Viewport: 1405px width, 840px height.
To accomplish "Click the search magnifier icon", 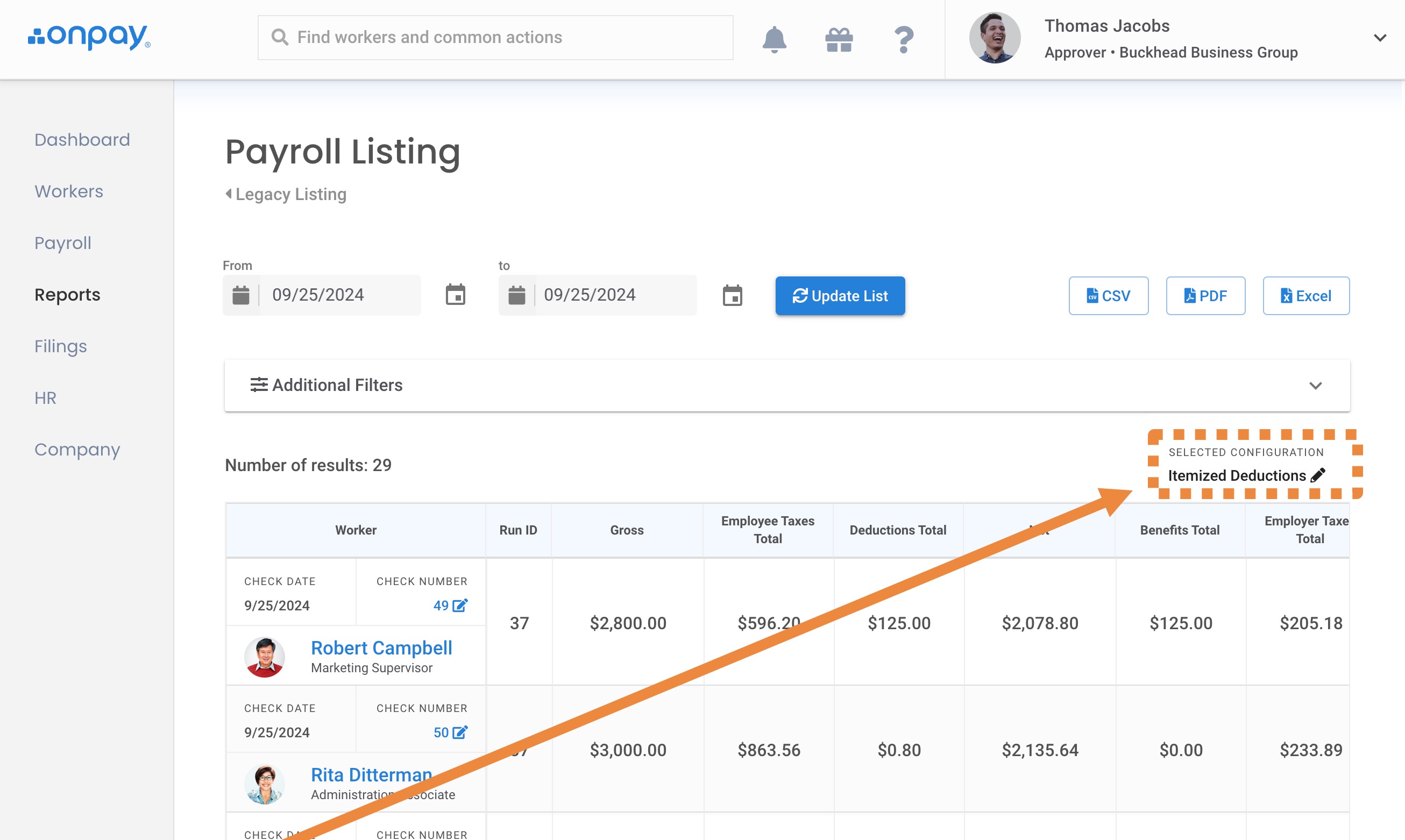I will point(280,37).
